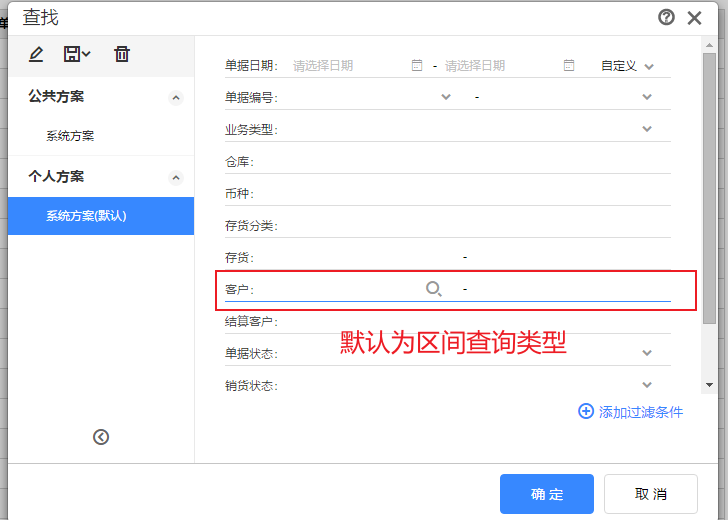Click the trash delete icon
The image size is (728, 520).
click(x=122, y=54)
